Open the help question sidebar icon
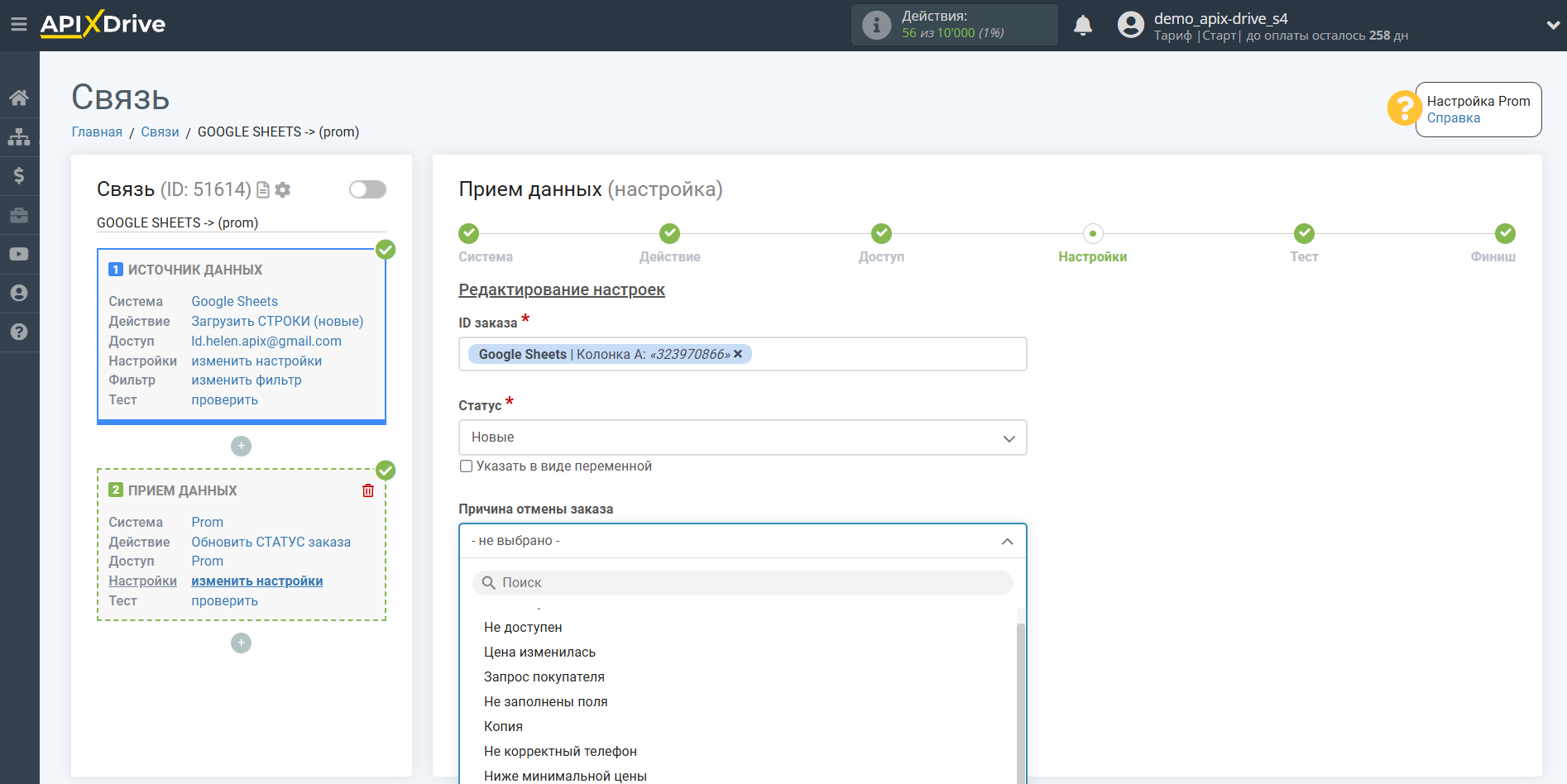 tap(19, 332)
